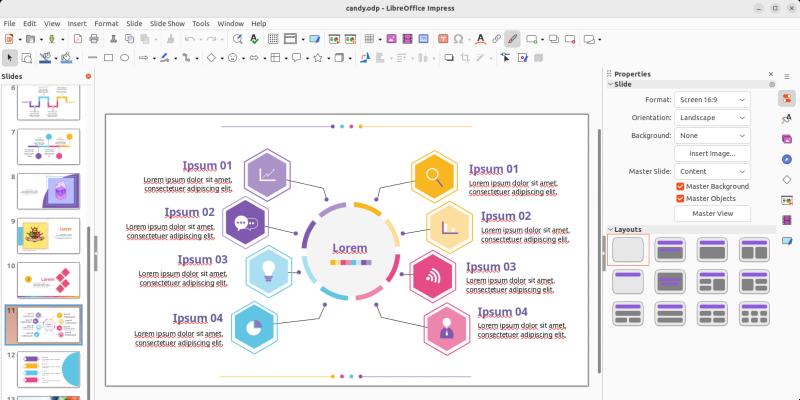Select the Rectangle shape tool
Viewport: 800px width, 400px height.
(108, 58)
